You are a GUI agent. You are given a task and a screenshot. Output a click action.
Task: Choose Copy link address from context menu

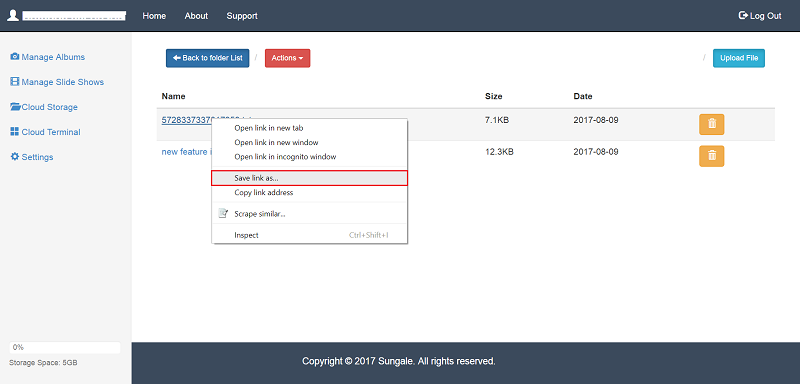click(309, 193)
